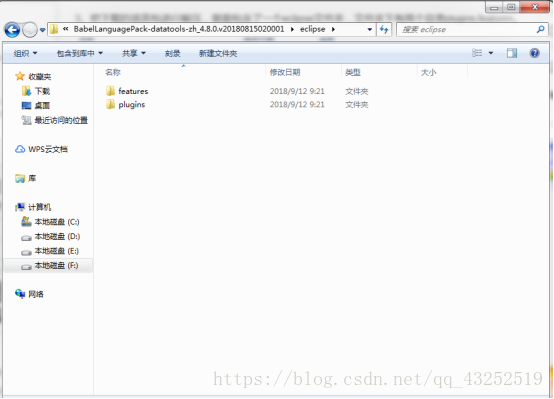Open 库 in the navigation pane
Viewport: 554px width, 399px height.
click(x=32, y=178)
